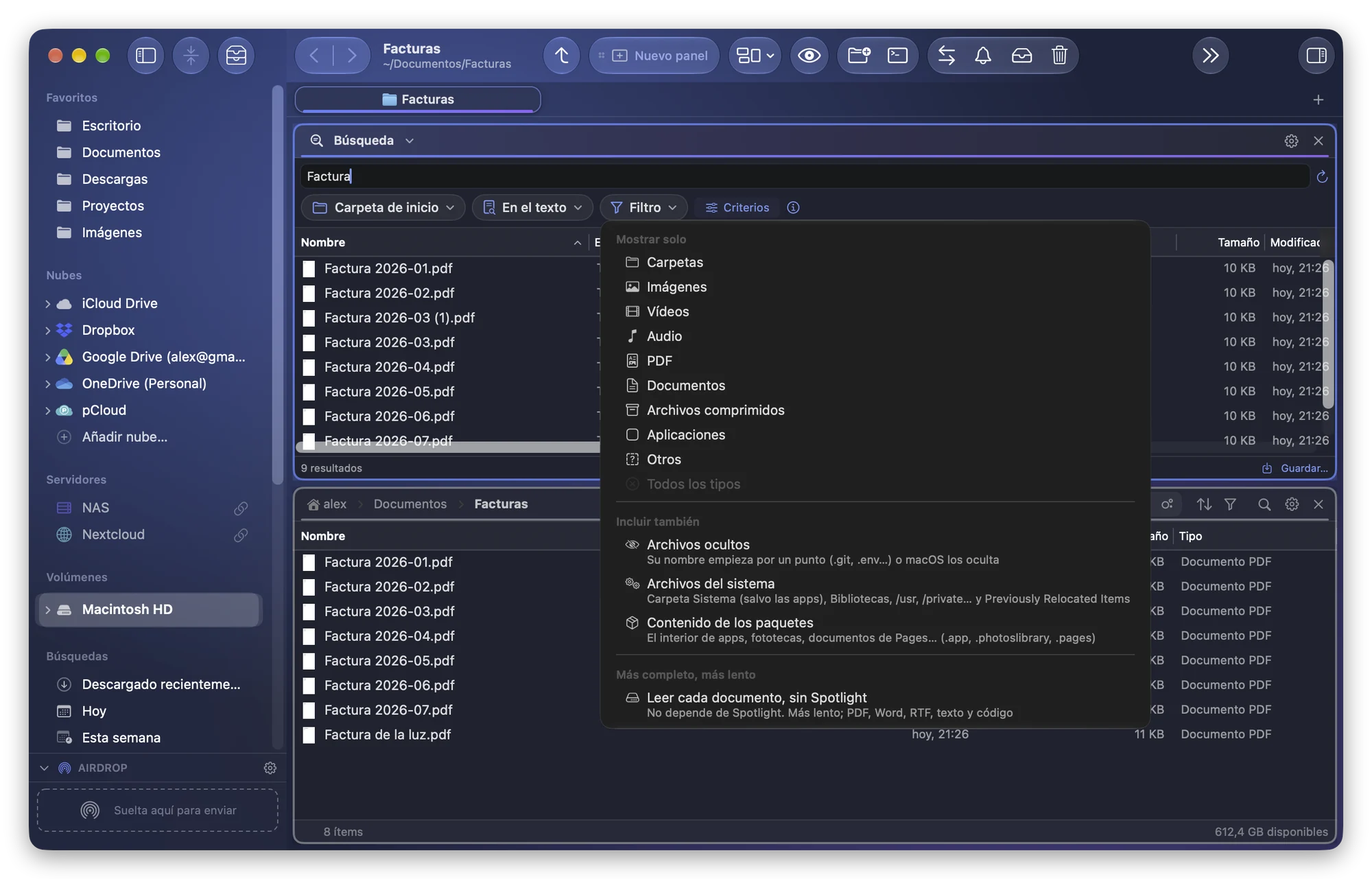Click Añadir nube... in sidebar
The width and height of the screenshot is (1372, 879).
pyautogui.click(x=124, y=437)
